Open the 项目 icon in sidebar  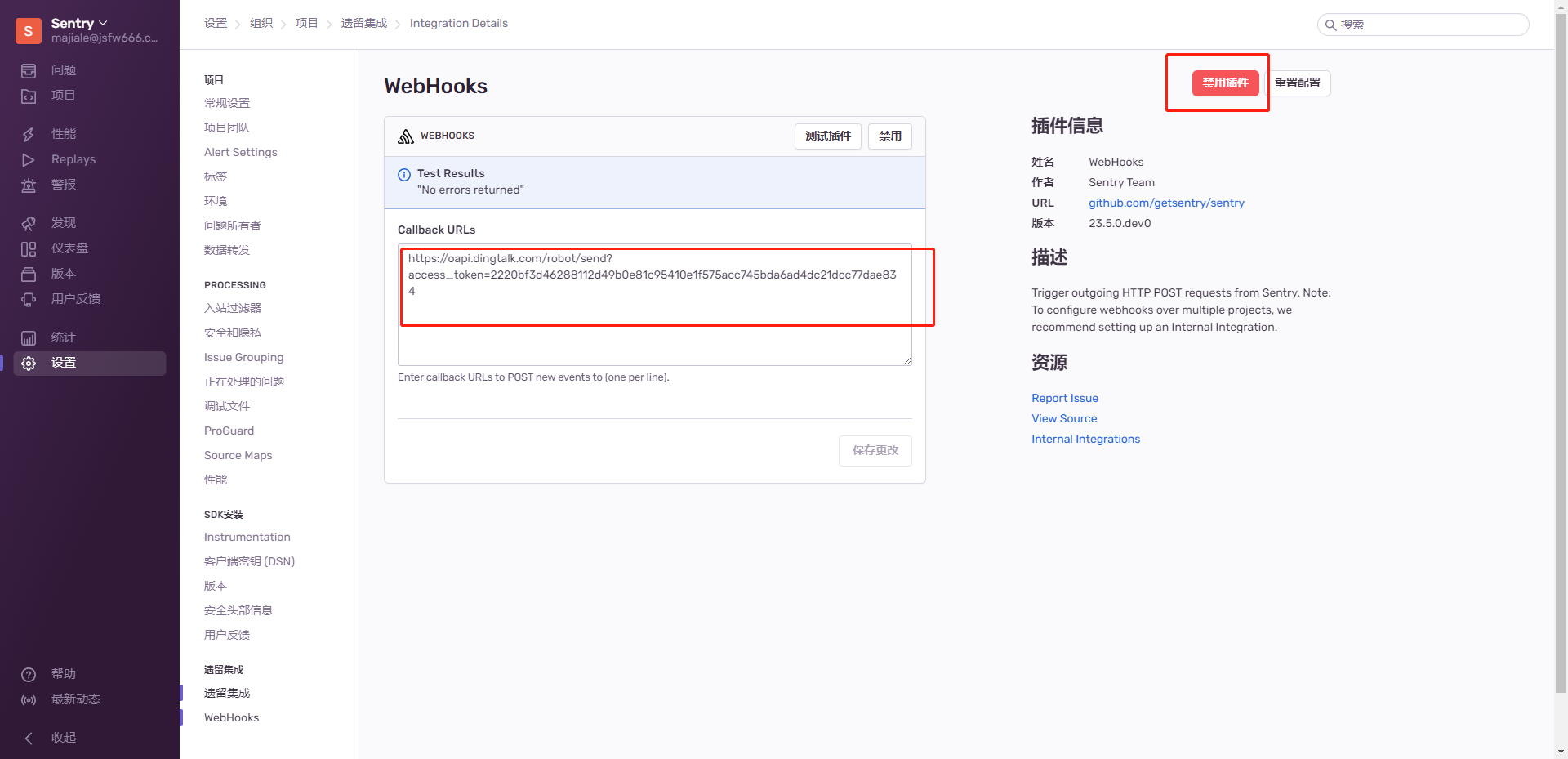point(29,96)
